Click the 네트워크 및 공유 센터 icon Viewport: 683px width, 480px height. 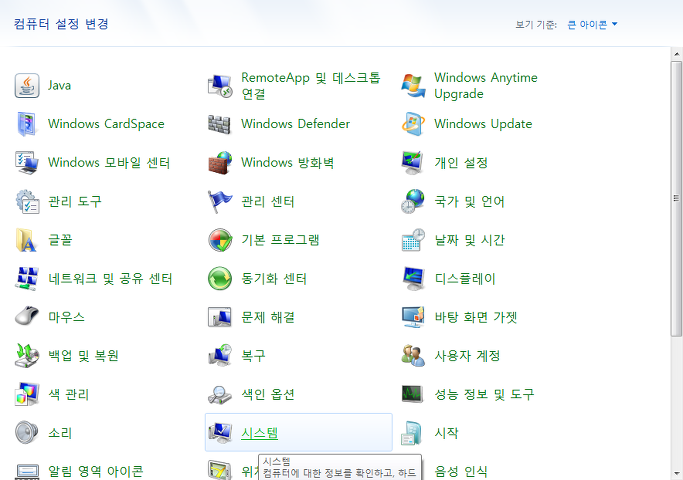coord(27,278)
